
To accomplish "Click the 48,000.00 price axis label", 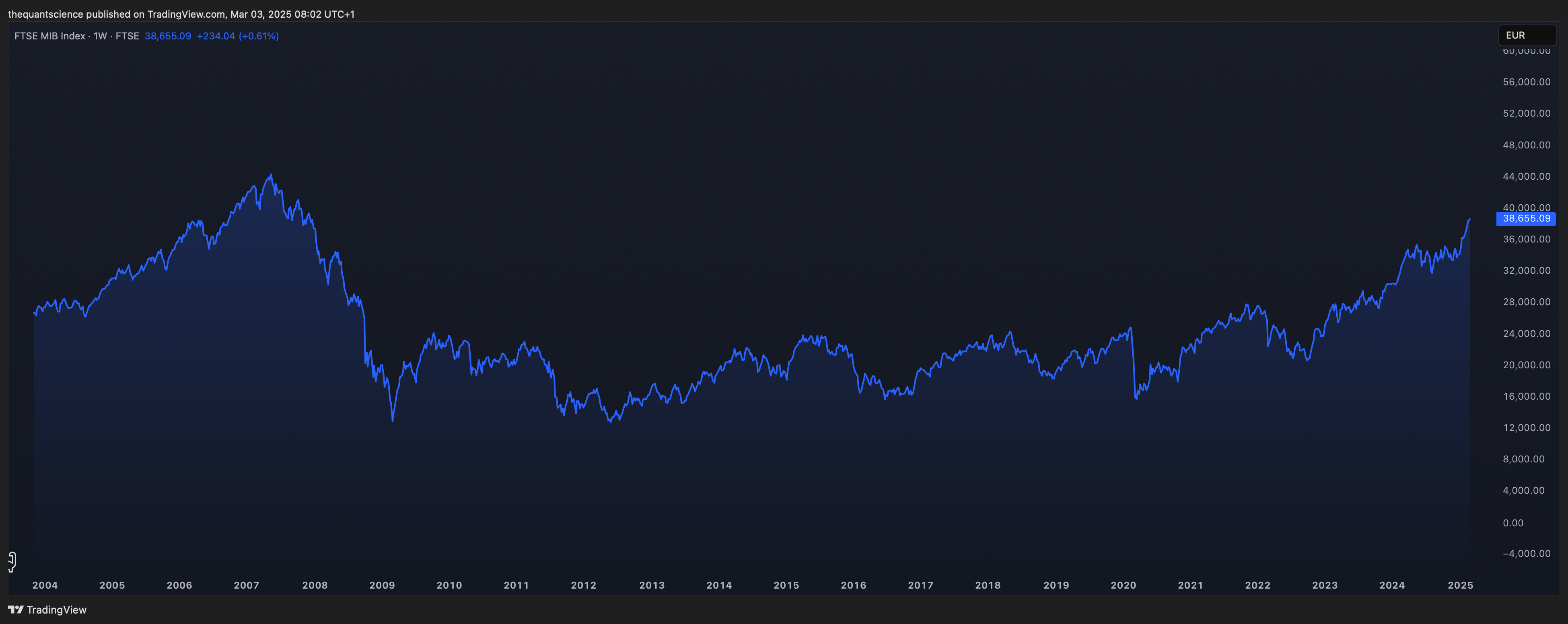I will point(1527,145).
